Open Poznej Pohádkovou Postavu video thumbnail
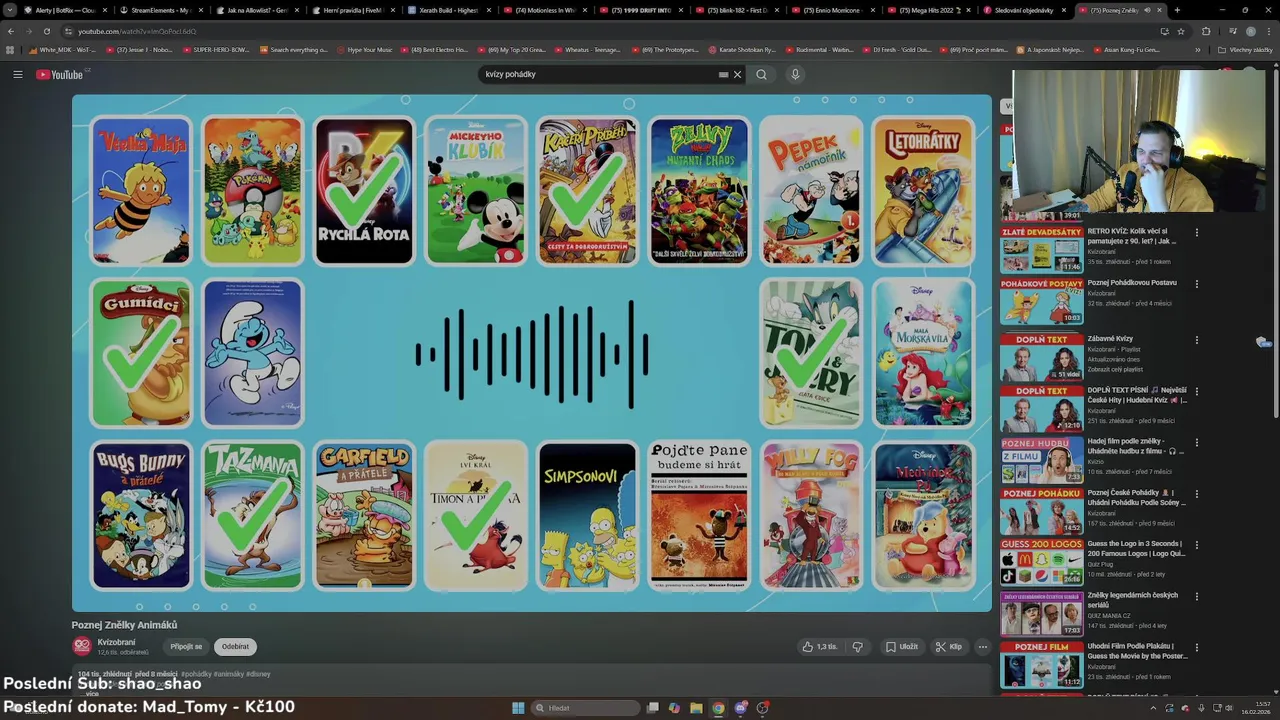Viewport: 1280px width, 720px height. click(1041, 301)
